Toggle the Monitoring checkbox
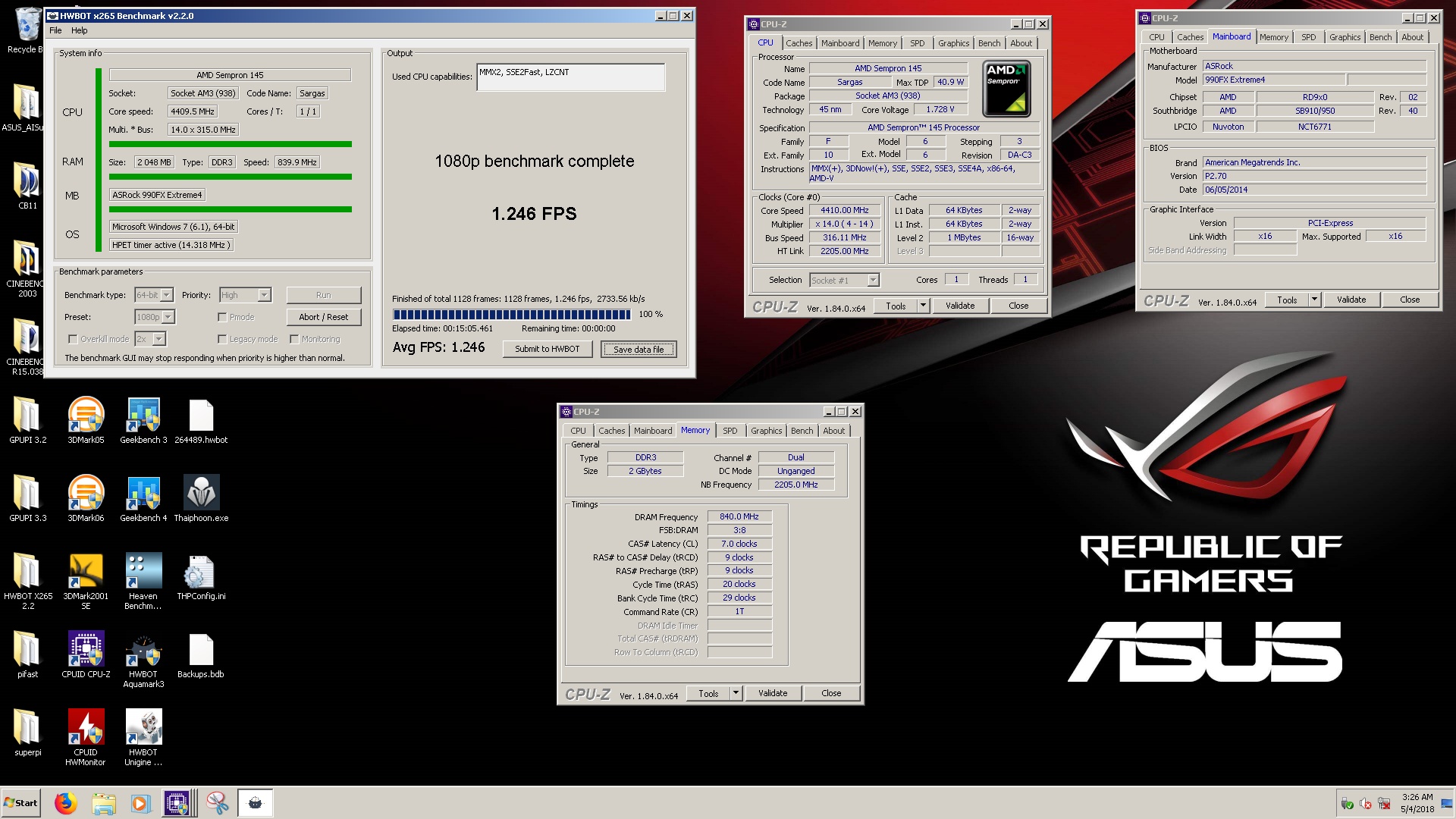 tap(294, 339)
